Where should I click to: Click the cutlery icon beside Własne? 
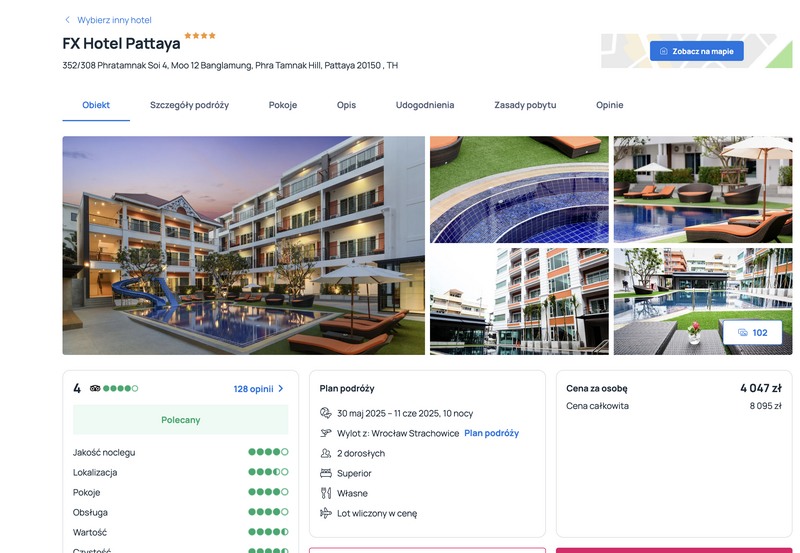[326, 493]
